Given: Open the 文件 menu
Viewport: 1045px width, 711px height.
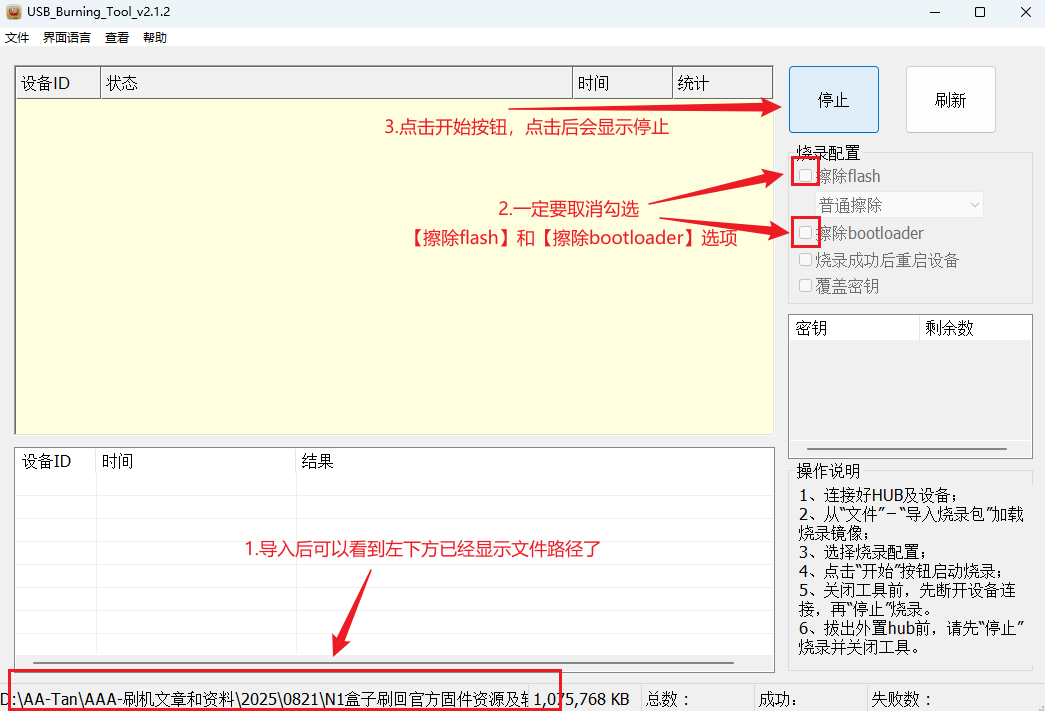Looking at the screenshot, I should pos(17,38).
